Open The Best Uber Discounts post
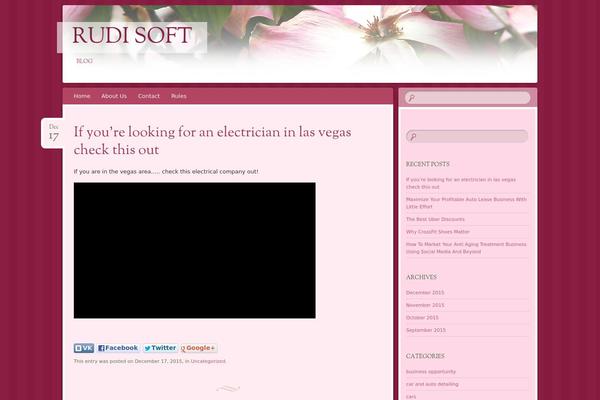The width and height of the screenshot is (600, 400). click(x=435, y=219)
